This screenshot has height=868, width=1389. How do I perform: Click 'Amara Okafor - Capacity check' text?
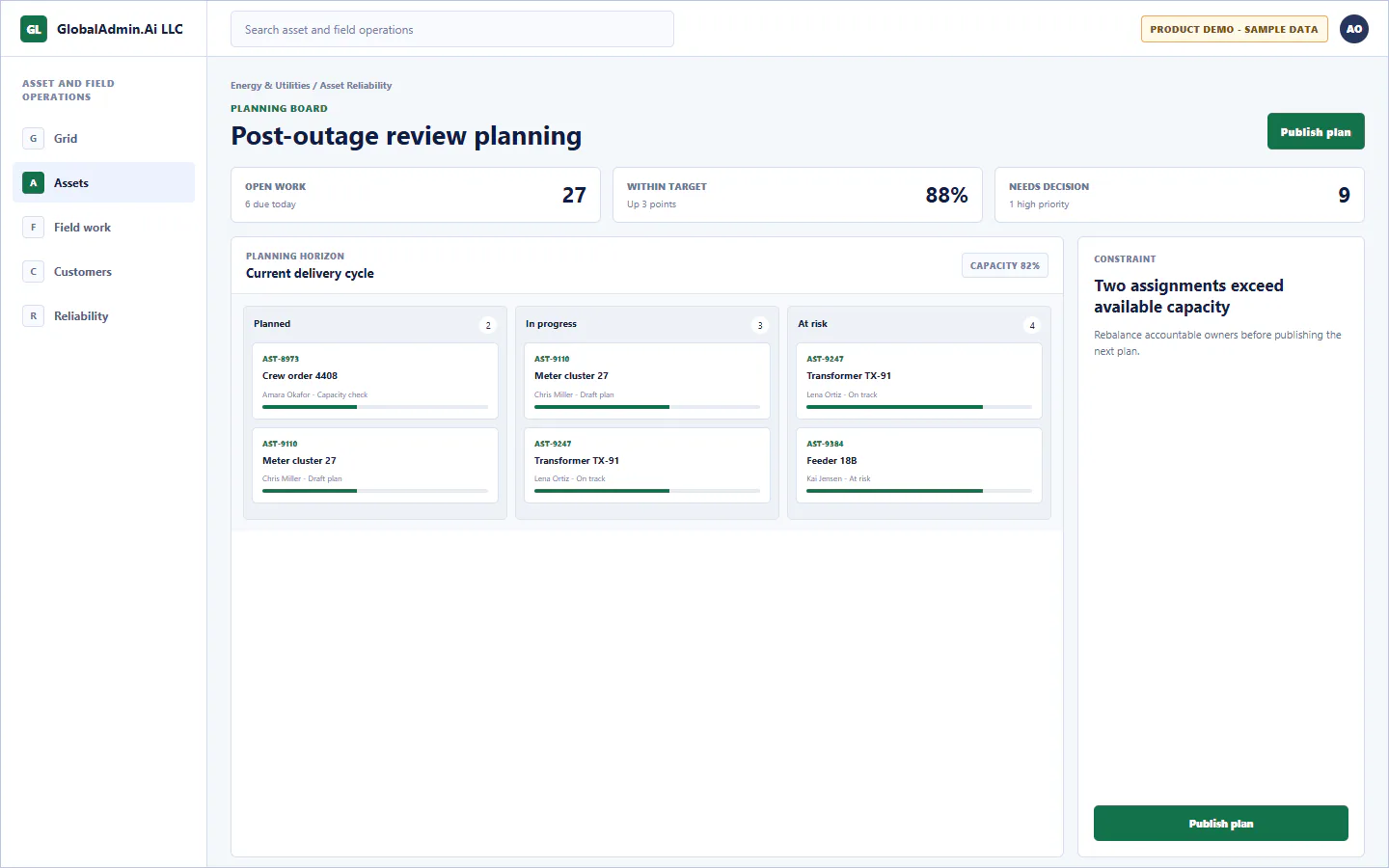314,394
